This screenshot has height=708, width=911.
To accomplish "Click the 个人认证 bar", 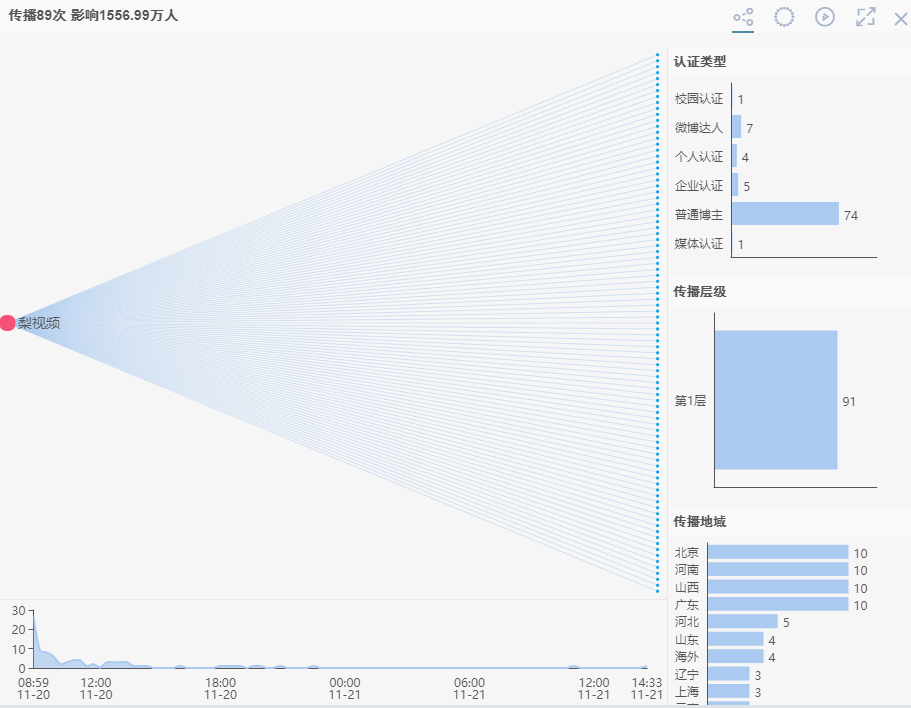I will (x=734, y=156).
